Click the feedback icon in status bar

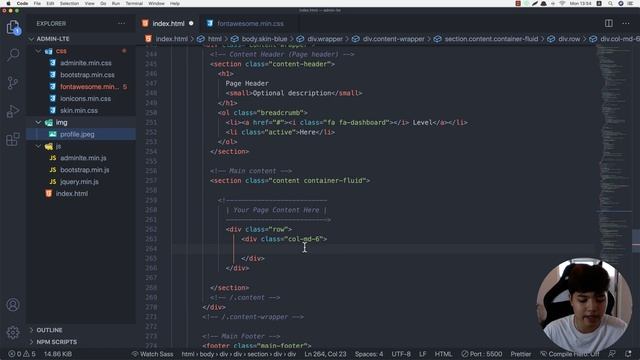612,354
